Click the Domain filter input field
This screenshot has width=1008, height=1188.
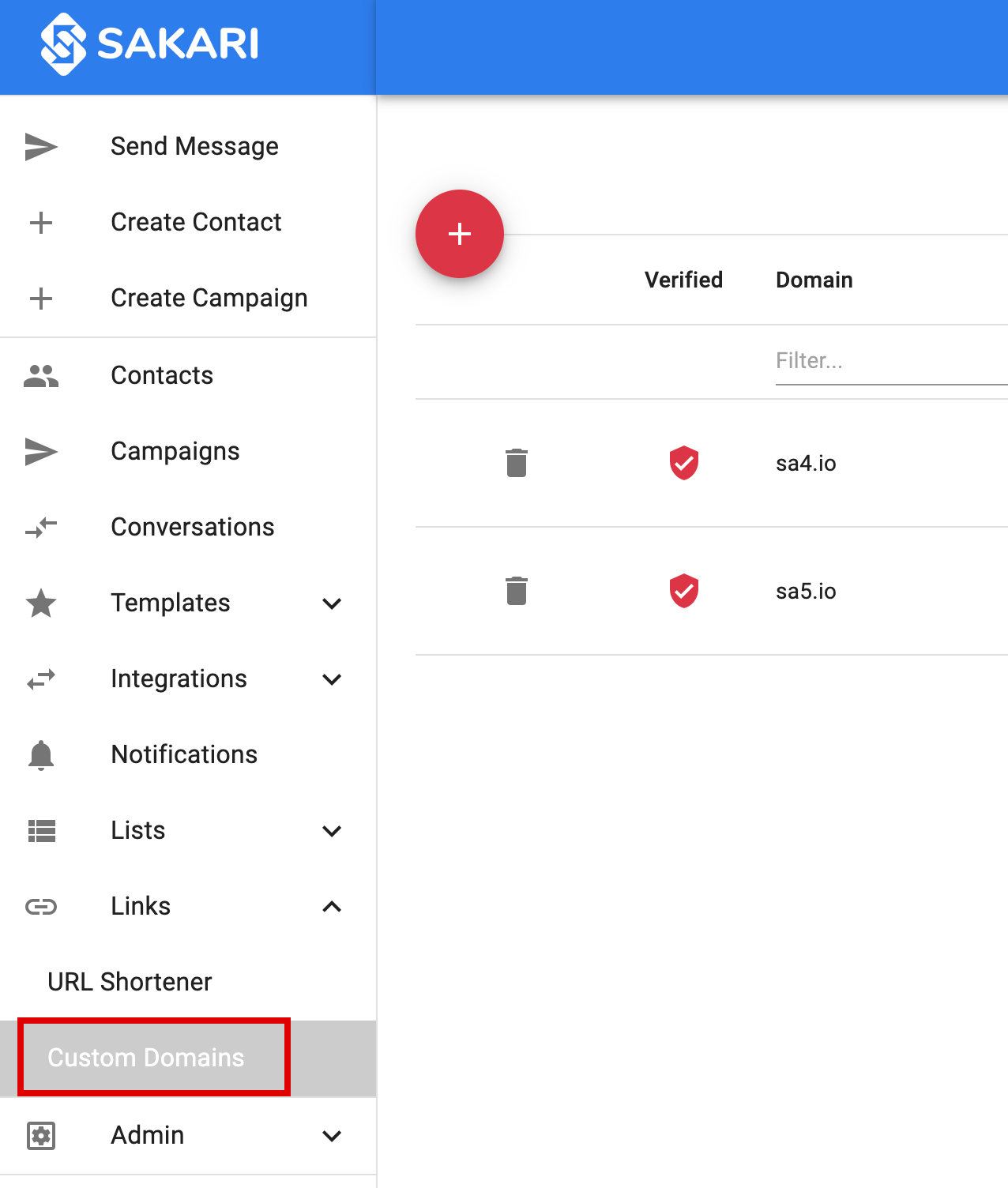click(891, 362)
